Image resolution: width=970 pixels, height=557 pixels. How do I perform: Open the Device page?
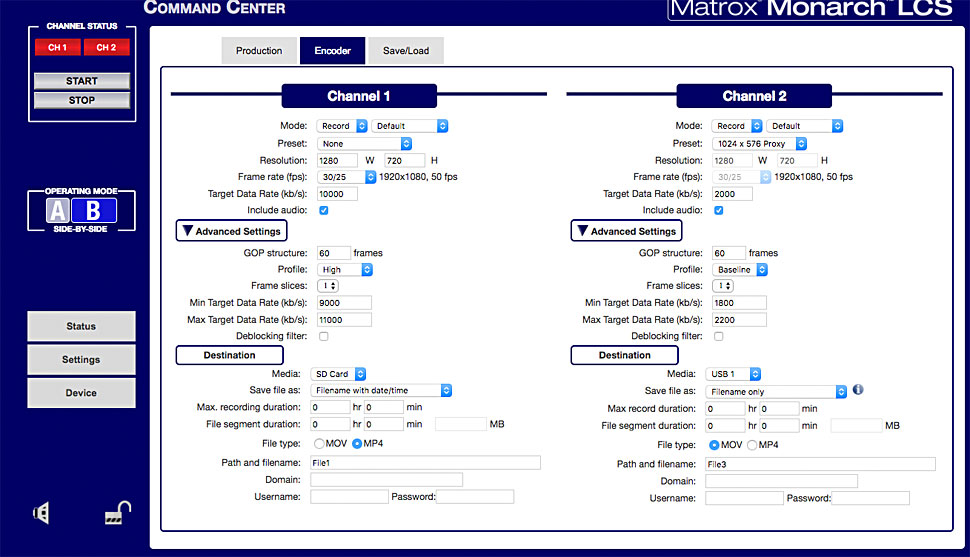(81, 393)
